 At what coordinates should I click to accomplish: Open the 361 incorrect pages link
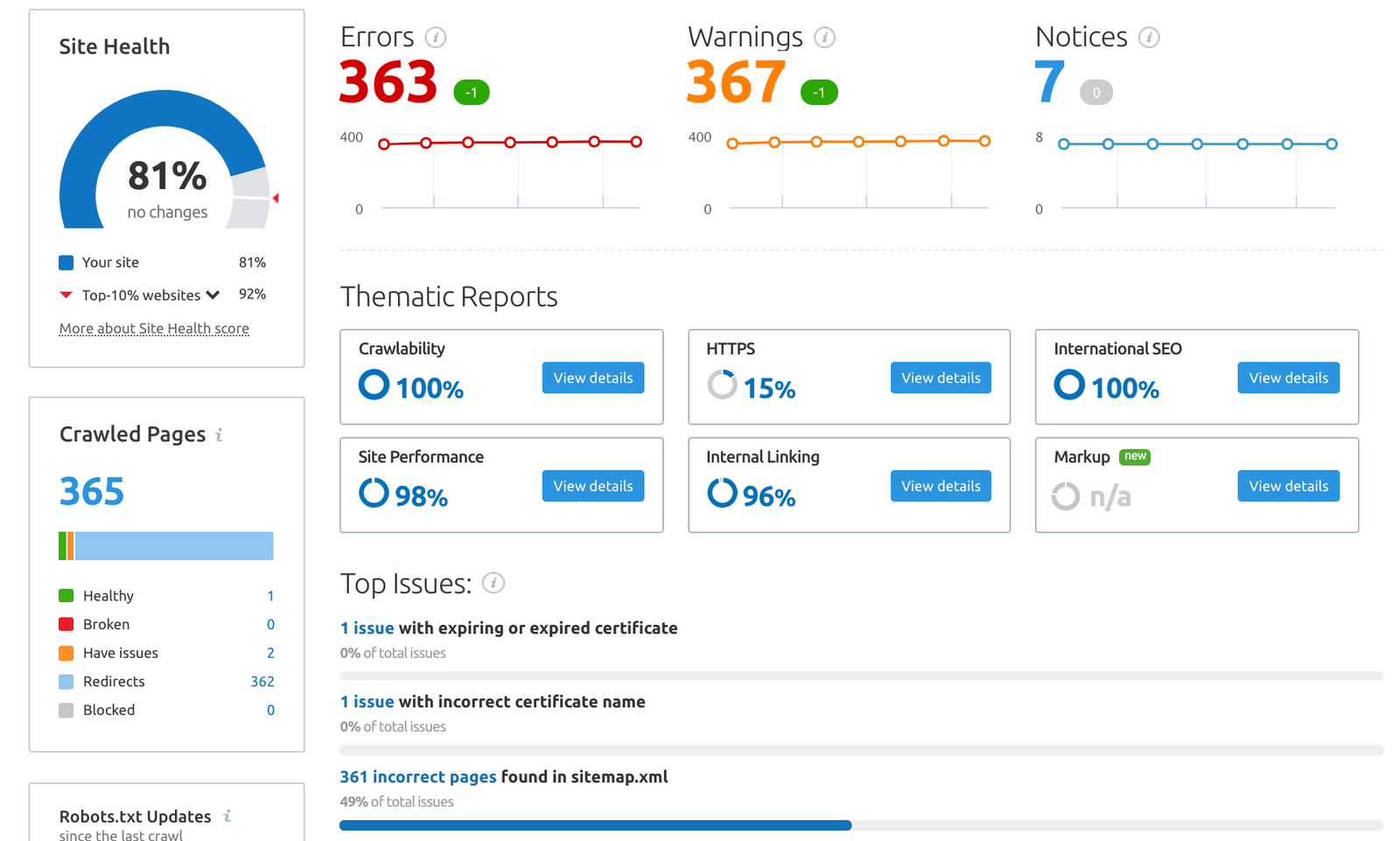coord(417,776)
